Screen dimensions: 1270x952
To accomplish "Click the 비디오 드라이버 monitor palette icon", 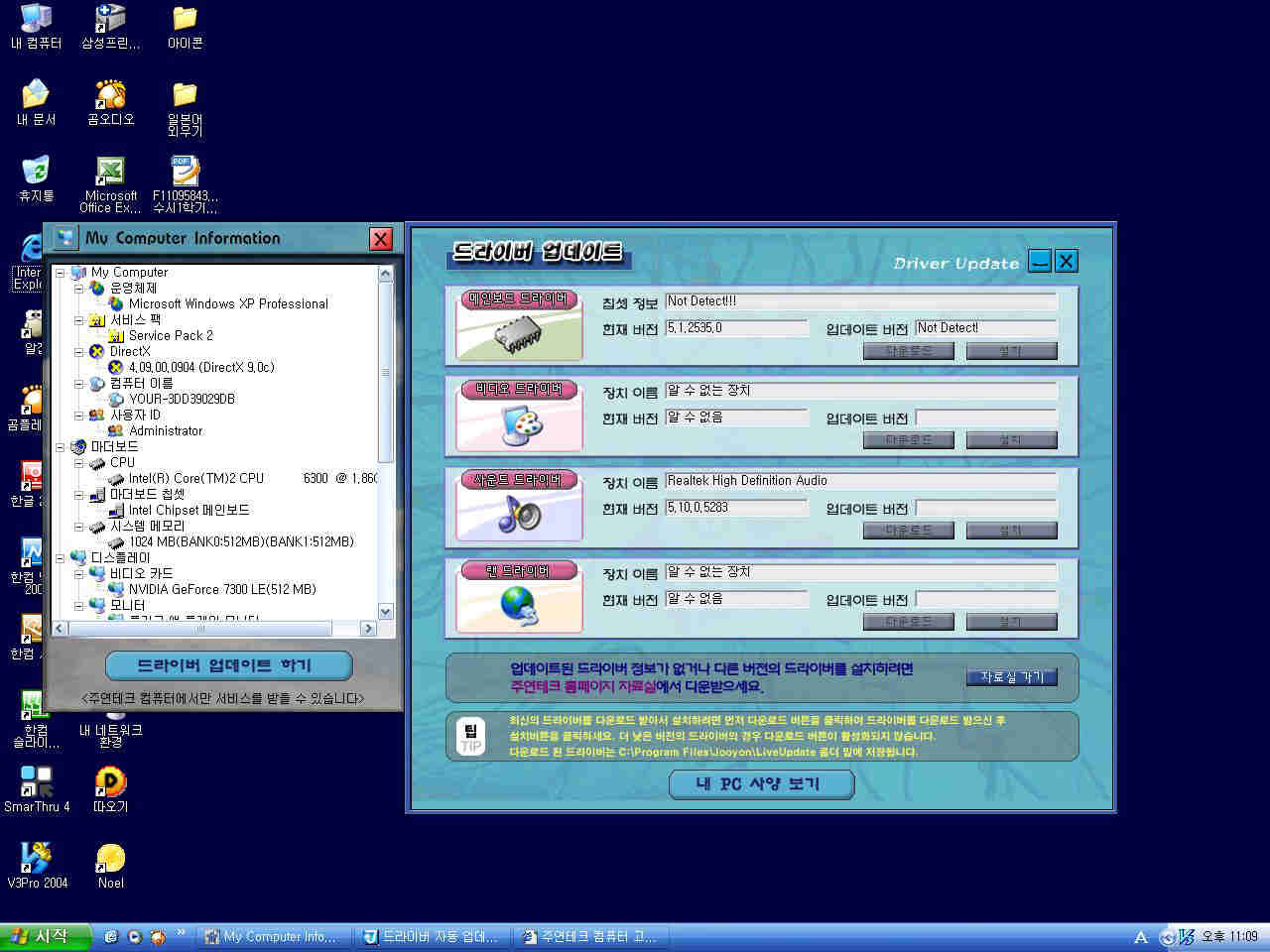I will coord(522,425).
